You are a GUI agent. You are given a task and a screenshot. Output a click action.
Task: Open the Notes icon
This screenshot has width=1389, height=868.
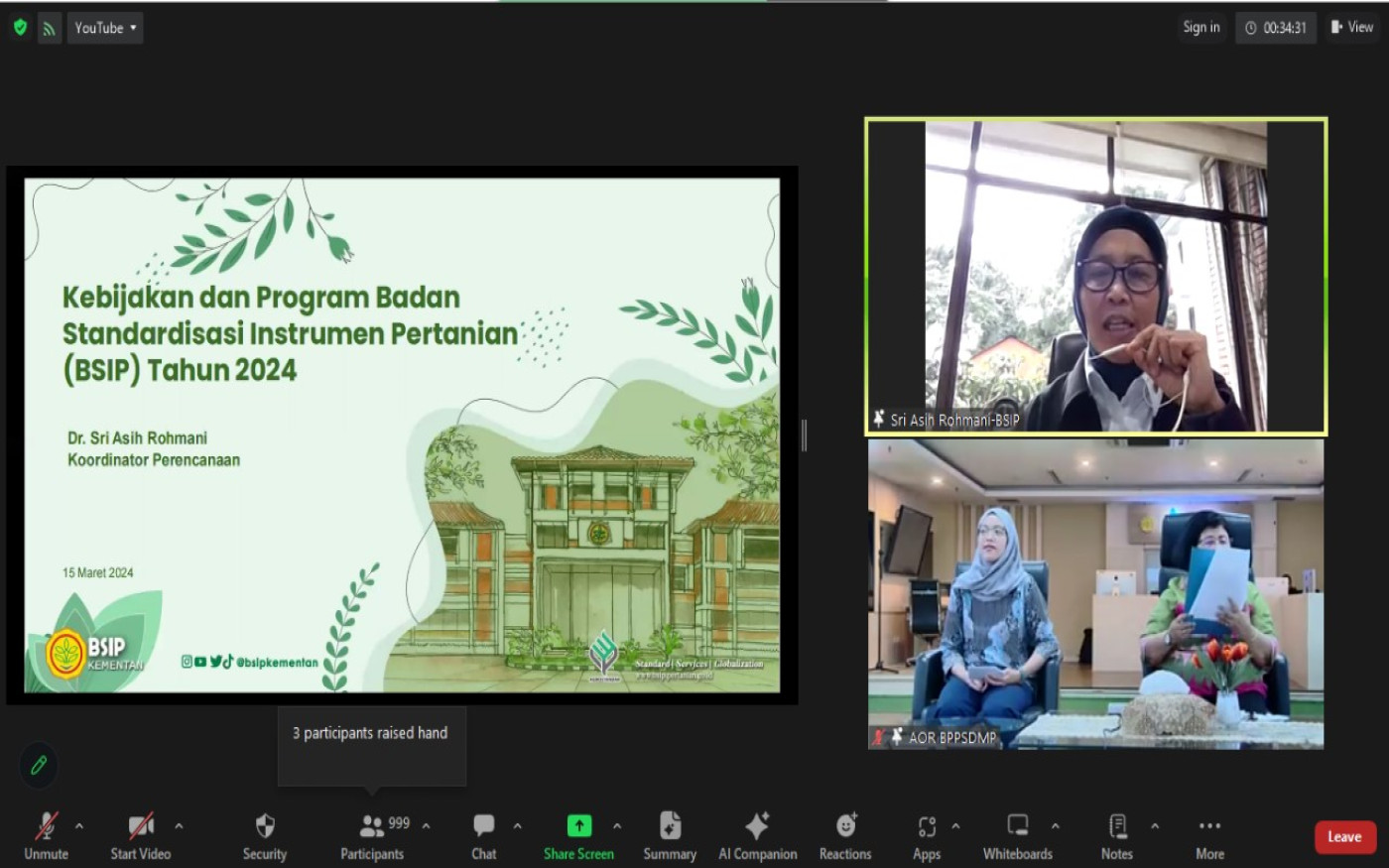1116,826
